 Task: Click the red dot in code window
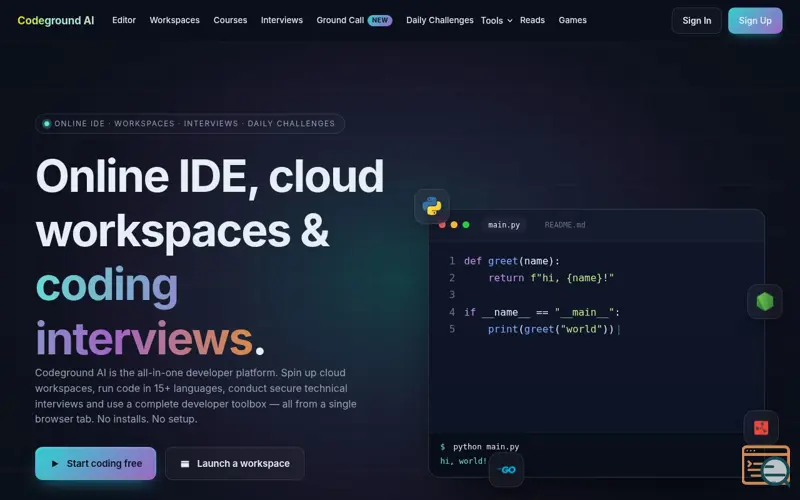[442, 225]
